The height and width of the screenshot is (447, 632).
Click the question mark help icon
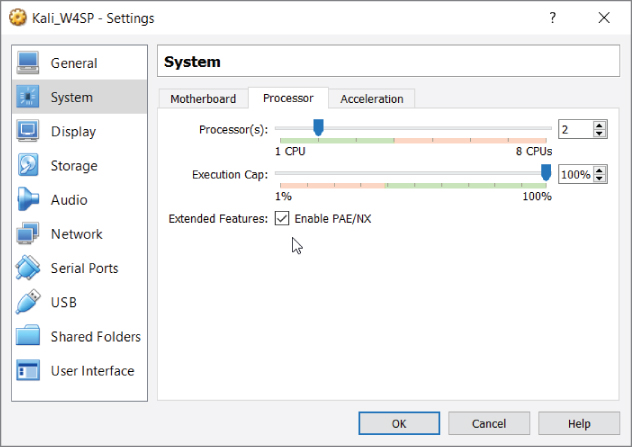553,17
